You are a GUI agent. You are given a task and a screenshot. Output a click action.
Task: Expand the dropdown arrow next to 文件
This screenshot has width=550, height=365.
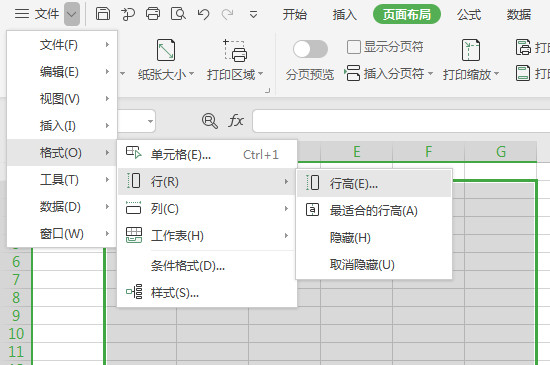(x=72, y=14)
